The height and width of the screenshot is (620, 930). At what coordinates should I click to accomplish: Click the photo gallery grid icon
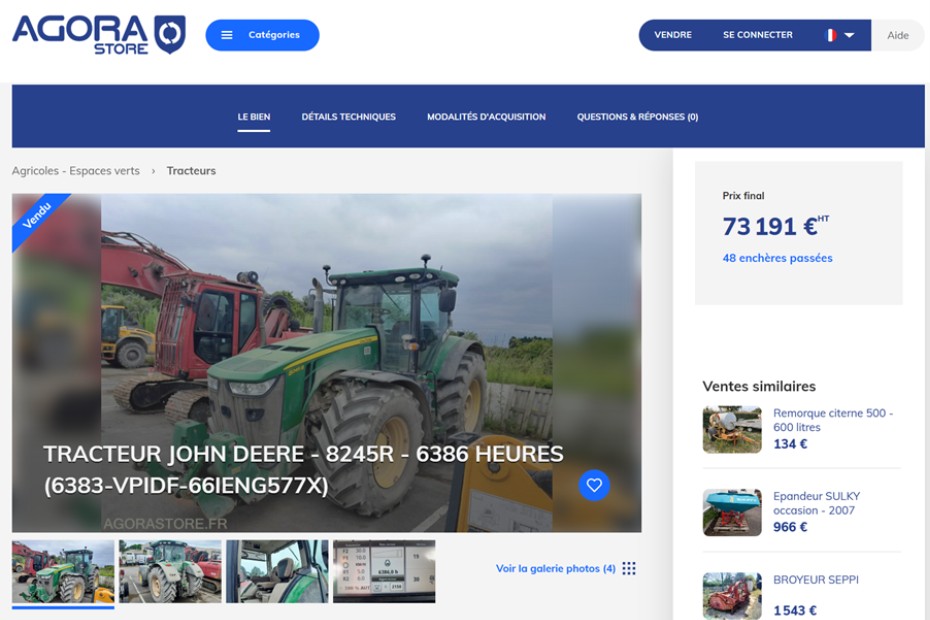[629, 569]
